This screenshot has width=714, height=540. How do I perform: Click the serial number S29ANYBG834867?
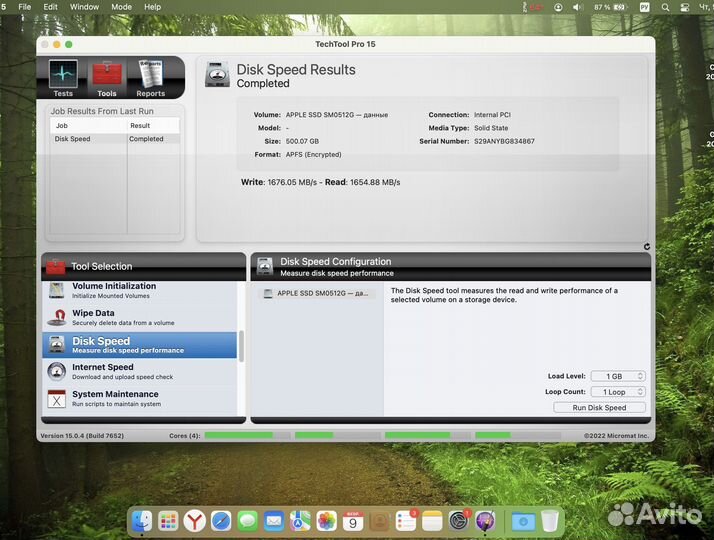point(504,141)
